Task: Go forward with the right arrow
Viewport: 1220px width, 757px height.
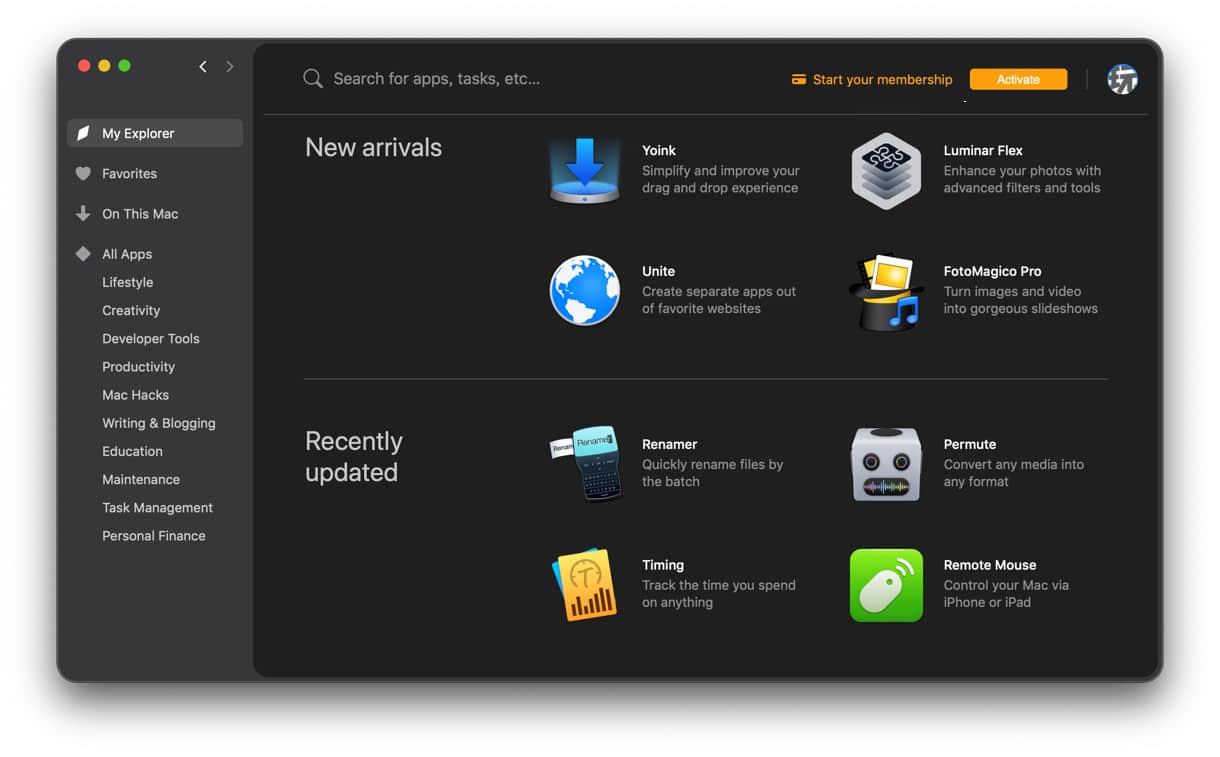Action: tap(230, 66)
